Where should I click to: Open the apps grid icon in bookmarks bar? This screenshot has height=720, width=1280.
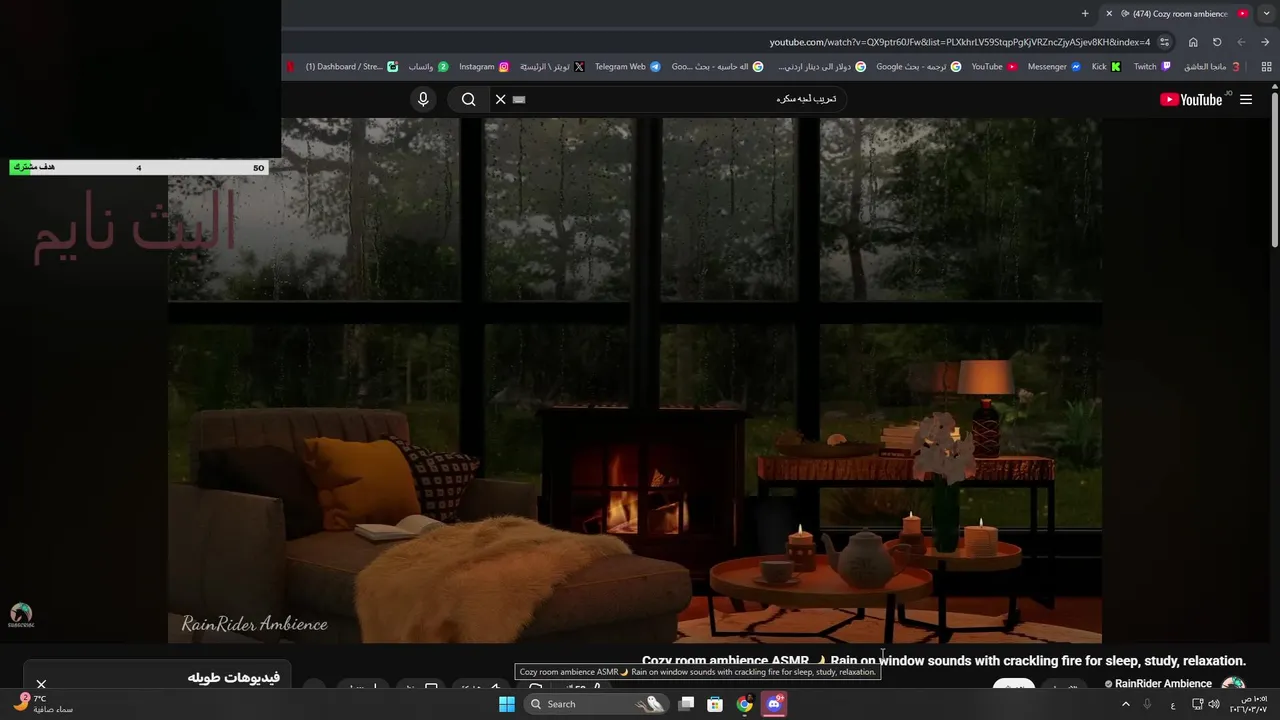click(x=1266, y=67)
